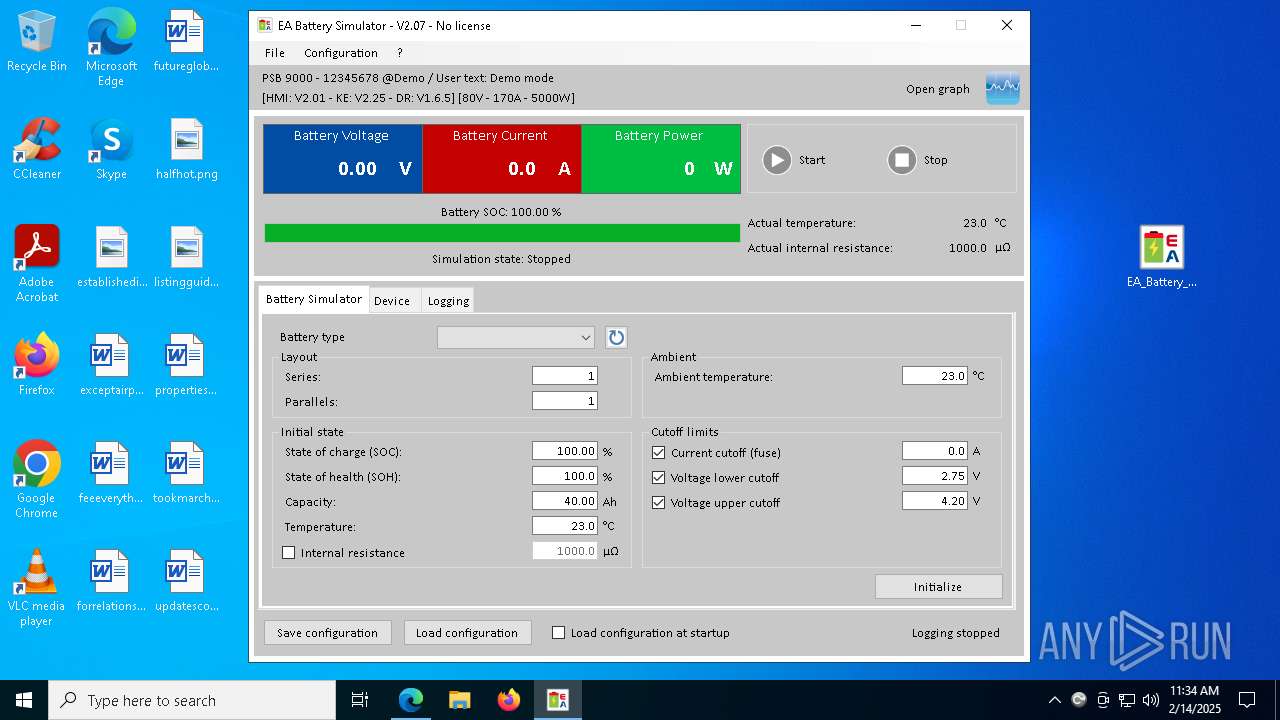Select EA Battery Simulator taskbar button
The width and height of the screenshot is (1280, 720).
[557, 700]
